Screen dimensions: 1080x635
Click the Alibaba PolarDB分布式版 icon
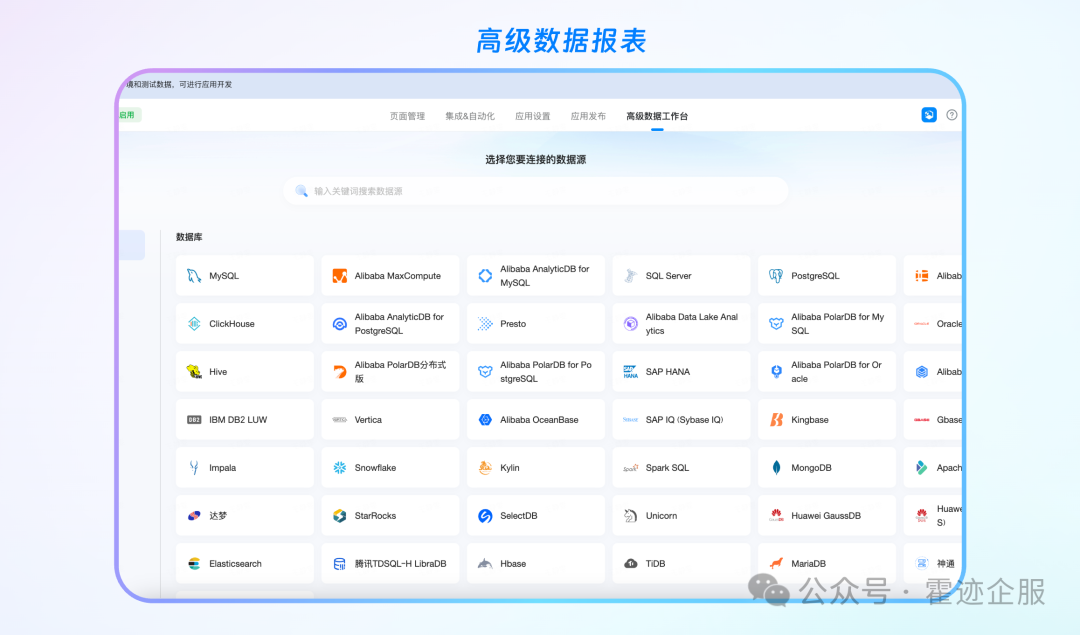point(340,372)
